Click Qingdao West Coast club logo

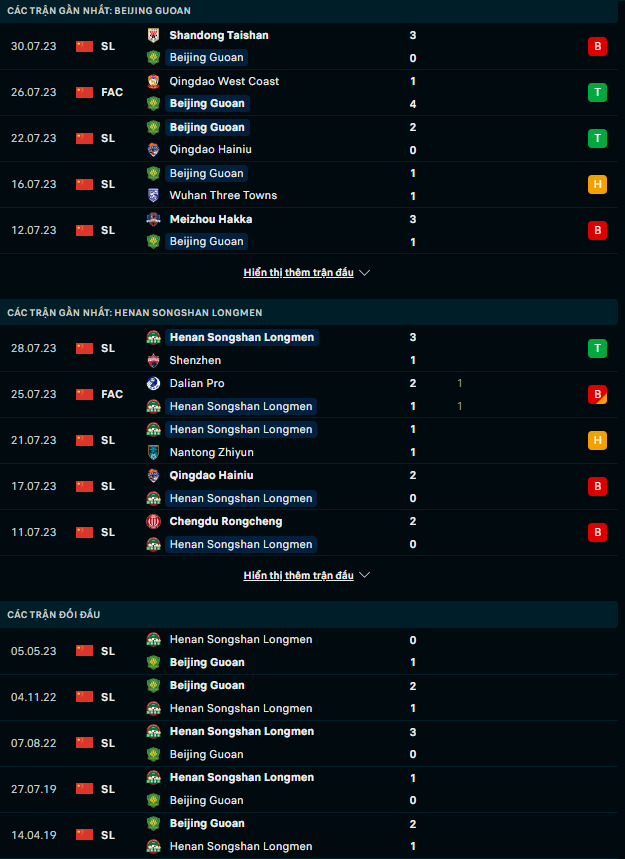pos(153,81)
